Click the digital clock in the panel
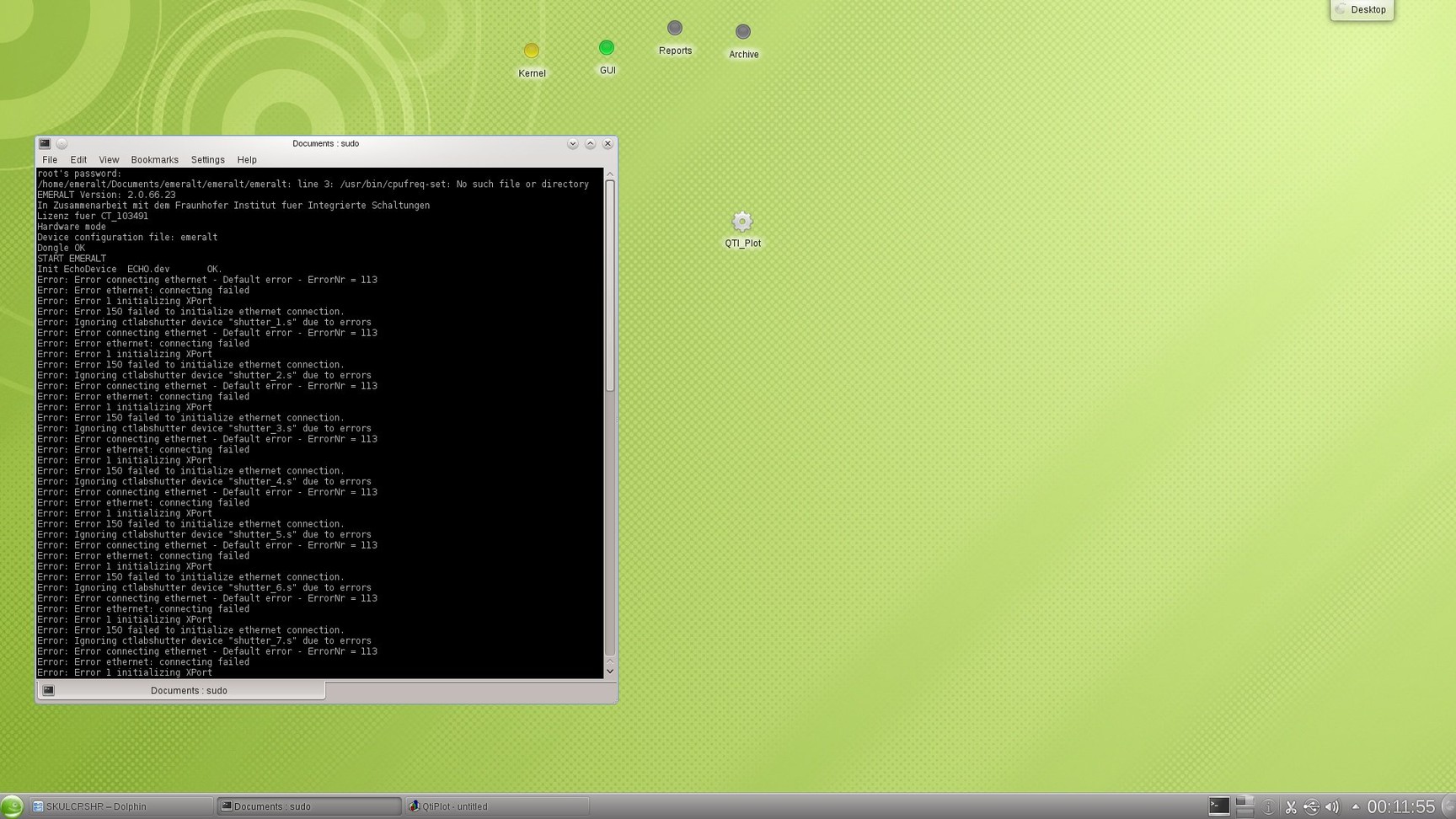 coord(1400,807)
